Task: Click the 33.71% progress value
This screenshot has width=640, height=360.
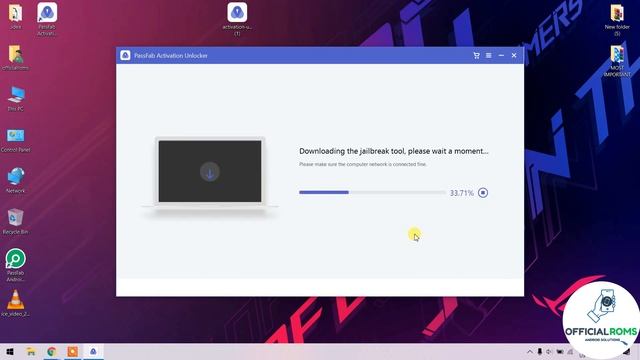Action: pos(462,193)
